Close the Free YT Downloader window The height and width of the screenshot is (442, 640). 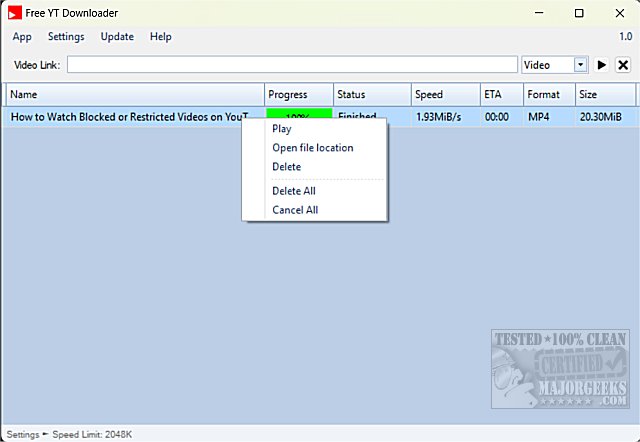[620, 13]
